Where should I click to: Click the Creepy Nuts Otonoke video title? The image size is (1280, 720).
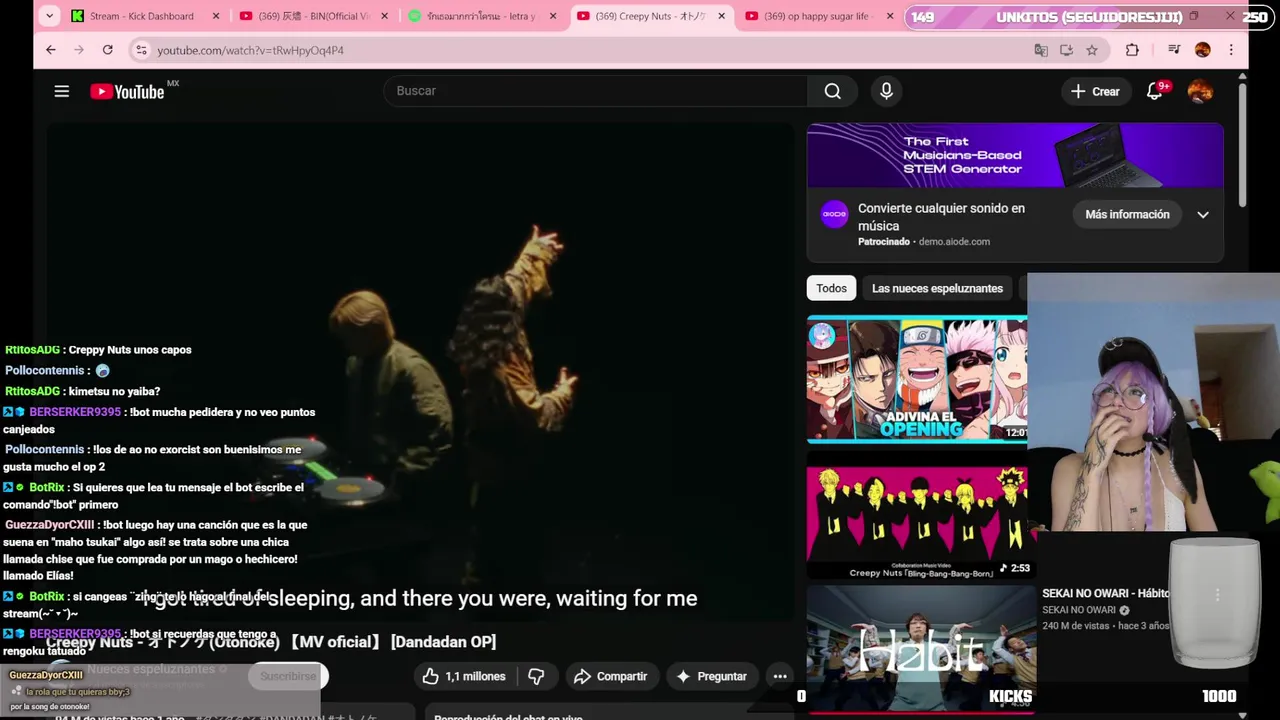[x=271, y=642]
